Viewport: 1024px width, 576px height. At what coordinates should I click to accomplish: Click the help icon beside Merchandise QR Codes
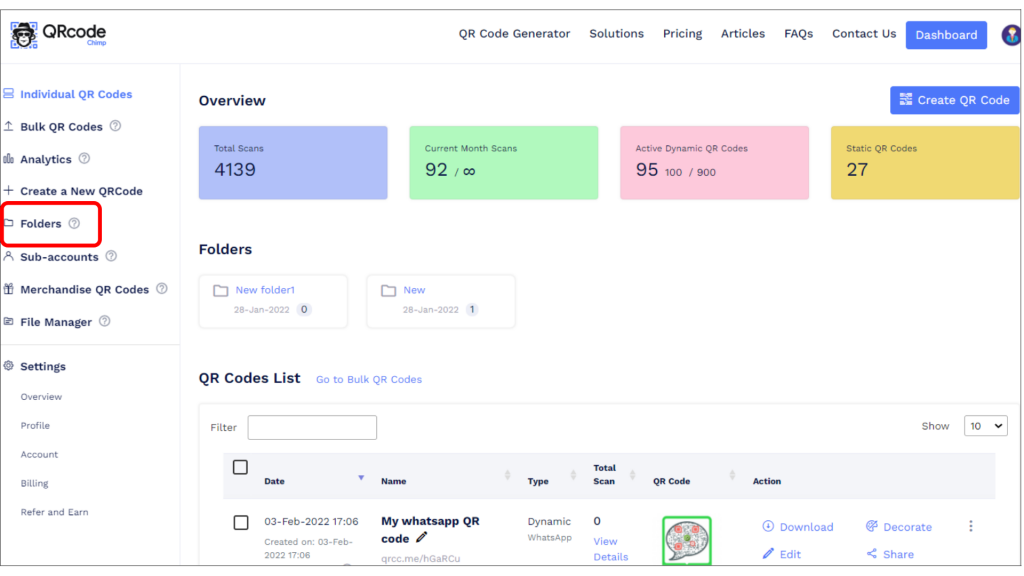click(162, 289)
